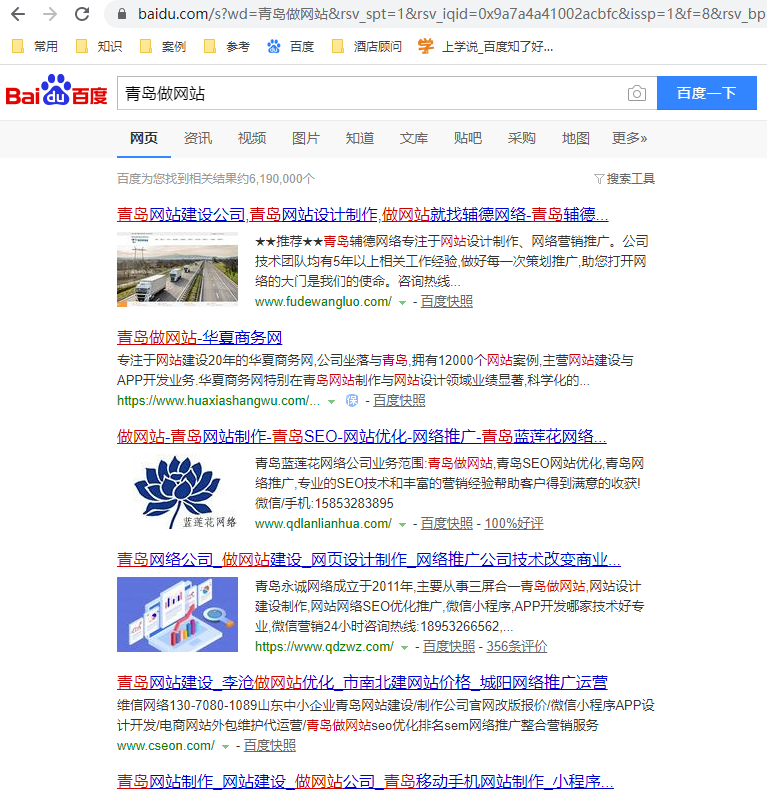The width and height of the screenshot is (767, 797).
Task: Switch to the 图片 tab
Action: click(x=305, y=138)
